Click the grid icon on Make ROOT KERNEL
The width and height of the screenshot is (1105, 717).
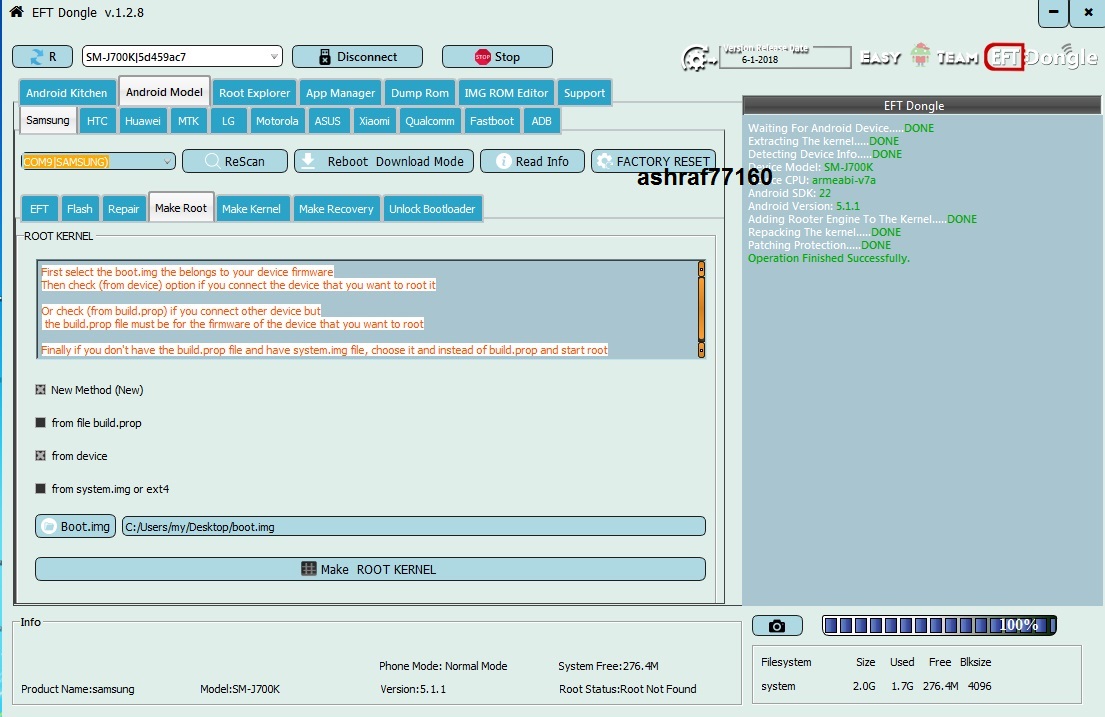coord(309,568)
